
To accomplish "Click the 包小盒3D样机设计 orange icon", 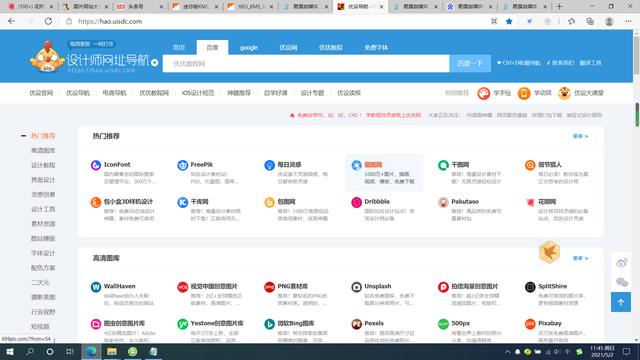I will click(96, 202).
